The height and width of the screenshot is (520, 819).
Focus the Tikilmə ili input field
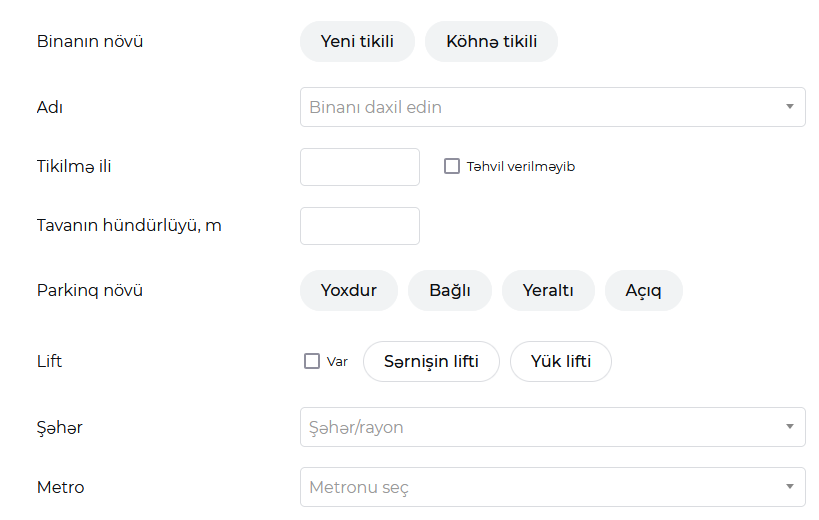tap(360, 167)
